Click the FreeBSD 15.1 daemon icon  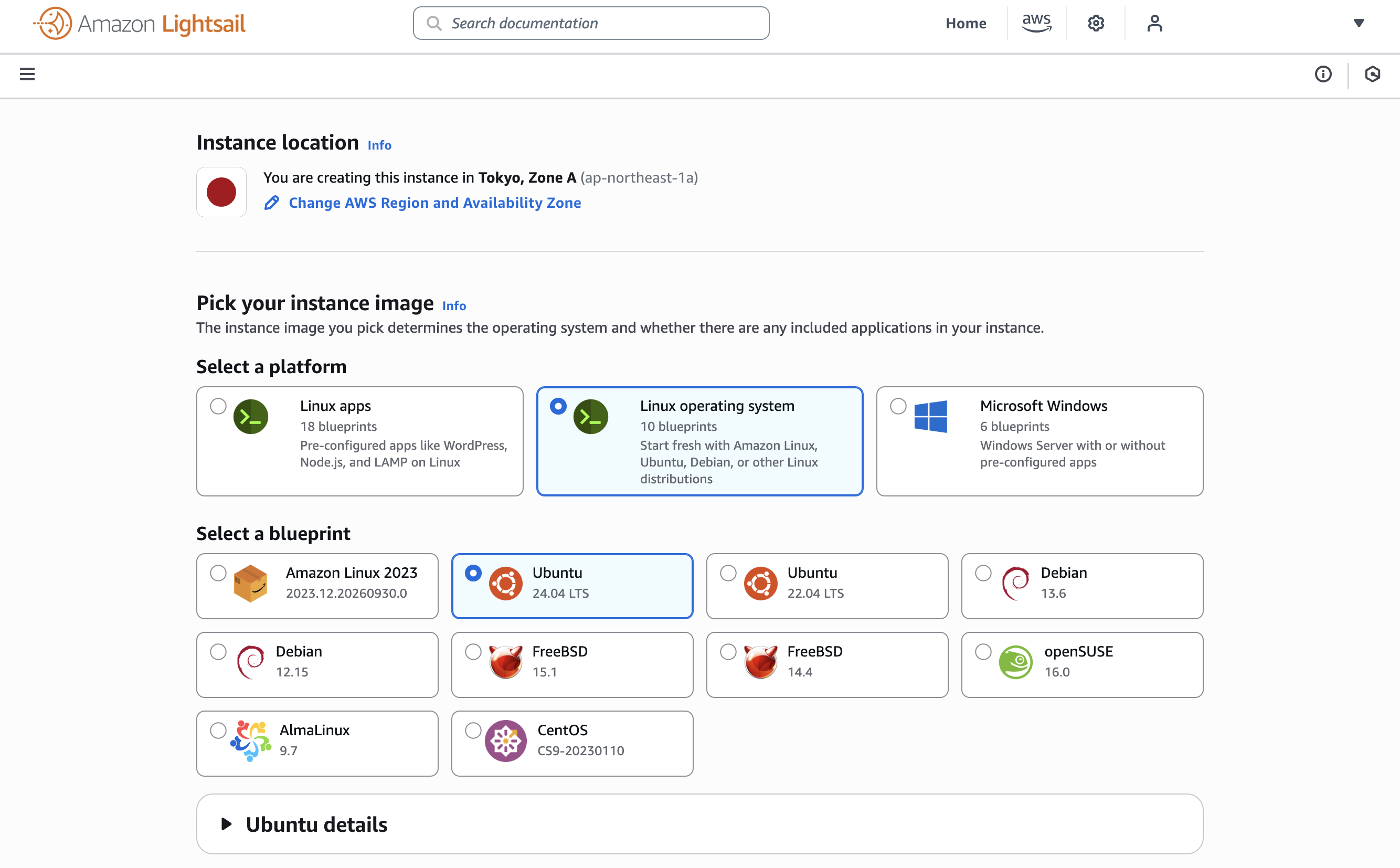[x=506, y=662]
